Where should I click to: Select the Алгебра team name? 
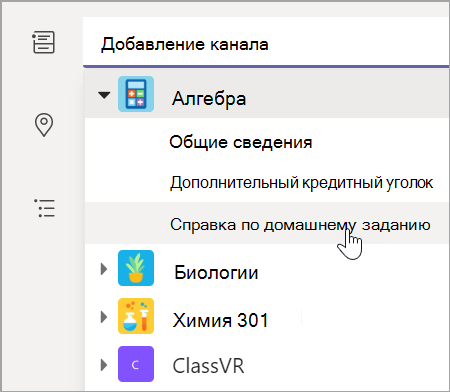(x=209, y=99)
